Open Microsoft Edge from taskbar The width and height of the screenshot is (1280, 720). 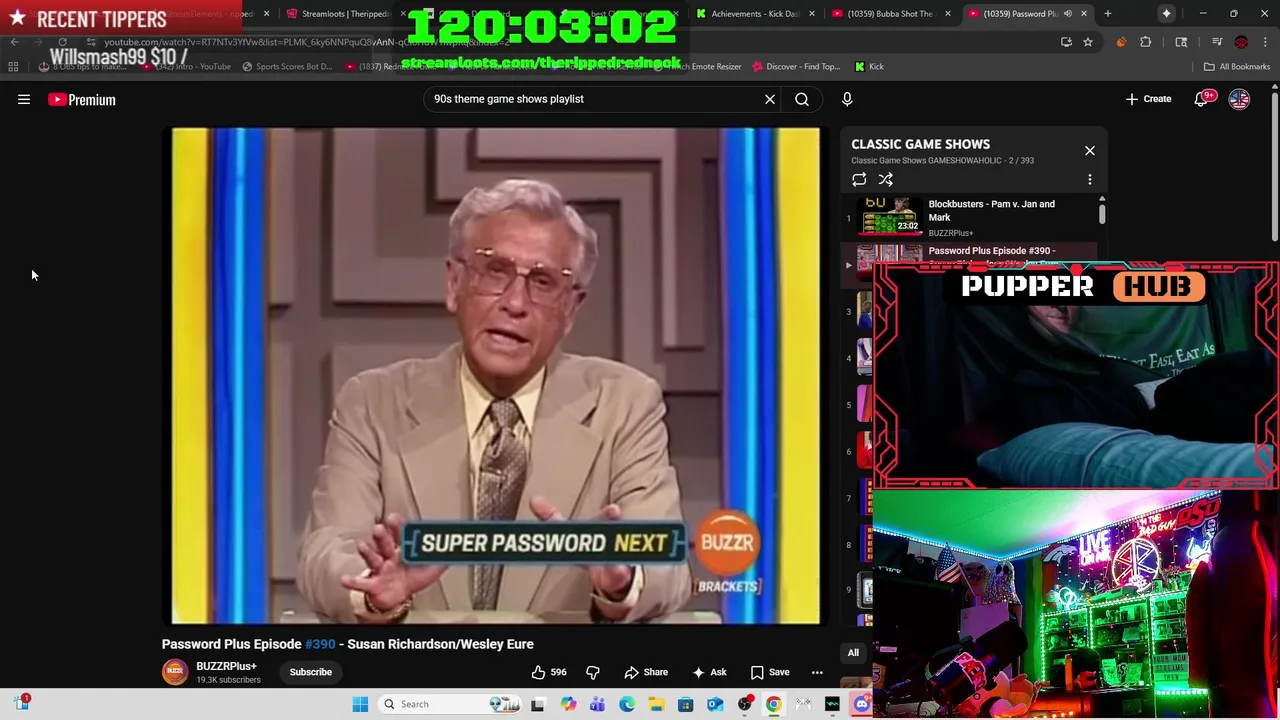pos(626,704)
